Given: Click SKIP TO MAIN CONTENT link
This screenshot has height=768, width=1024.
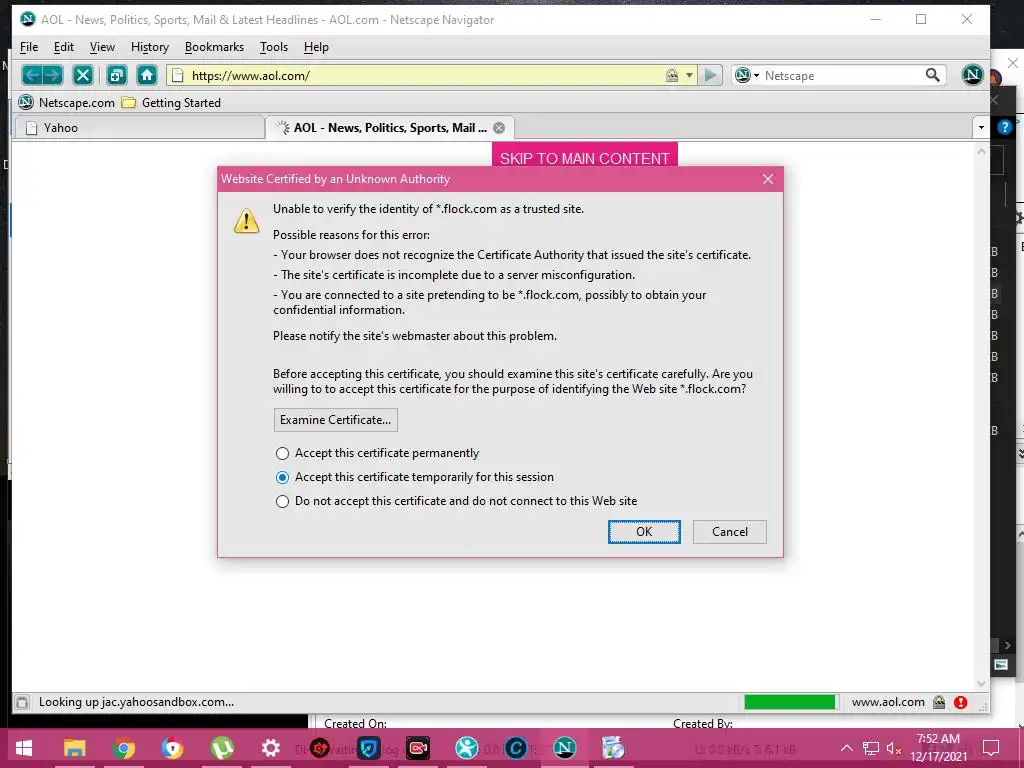Looking at the screenshot, I should coord(584,157).
